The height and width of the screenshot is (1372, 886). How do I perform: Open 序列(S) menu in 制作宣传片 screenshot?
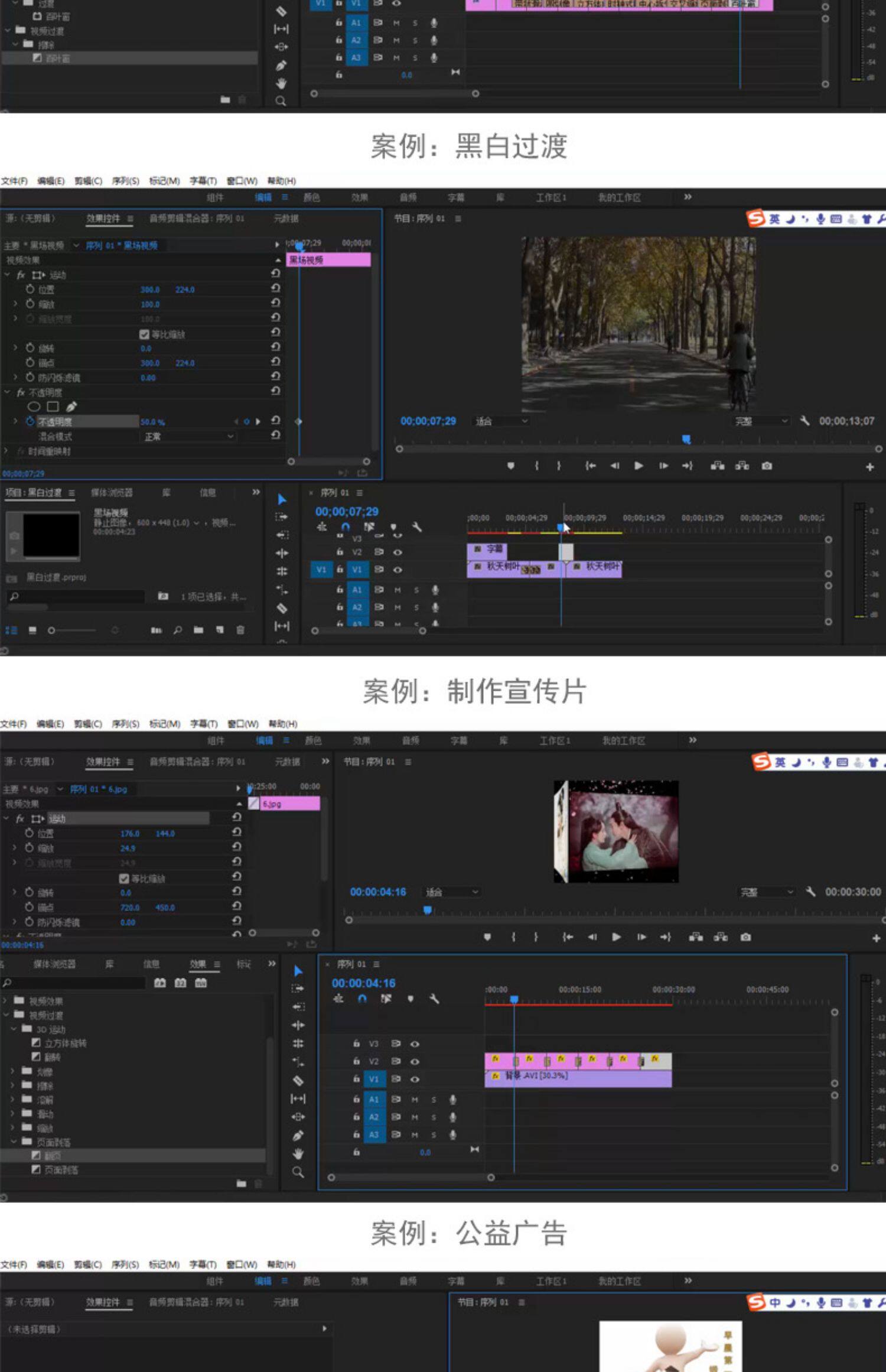click(125, 724)
